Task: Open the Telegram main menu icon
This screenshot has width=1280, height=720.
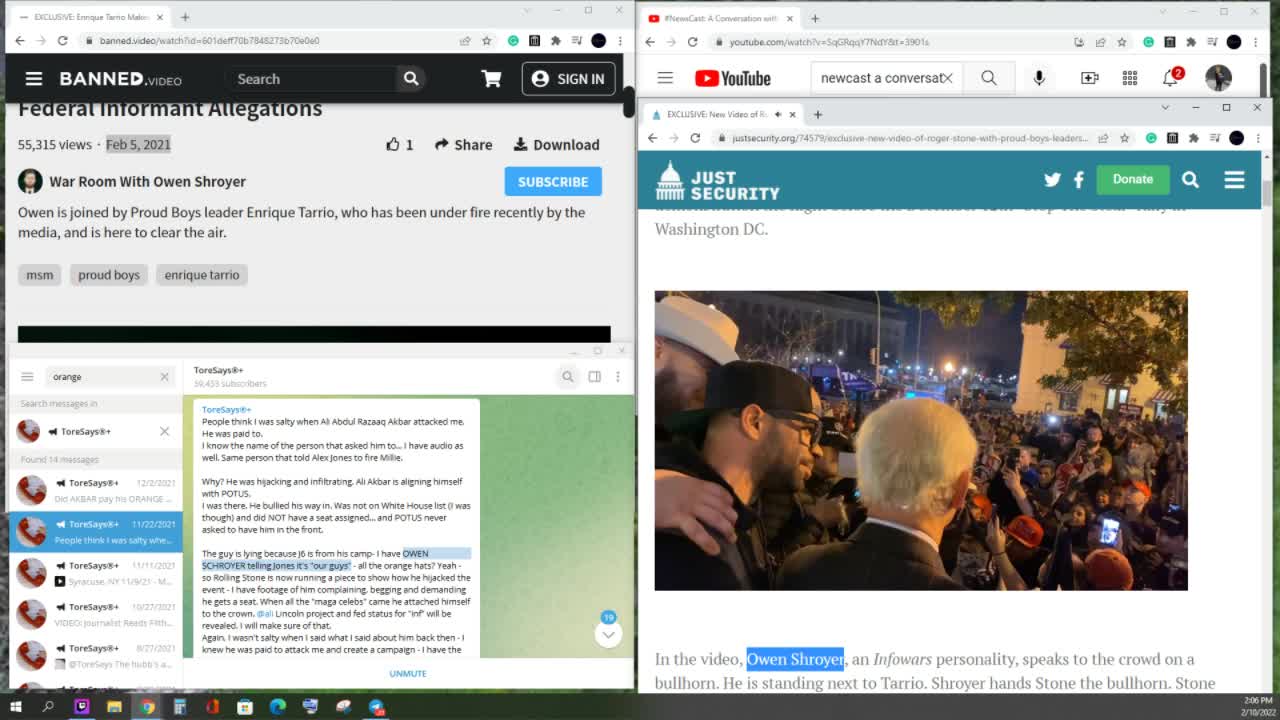Action: 27,377
